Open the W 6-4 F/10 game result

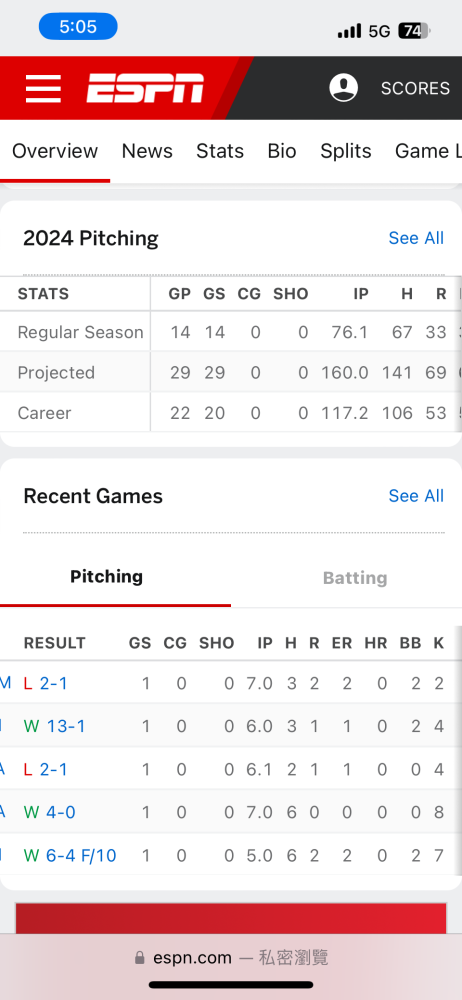70,855
